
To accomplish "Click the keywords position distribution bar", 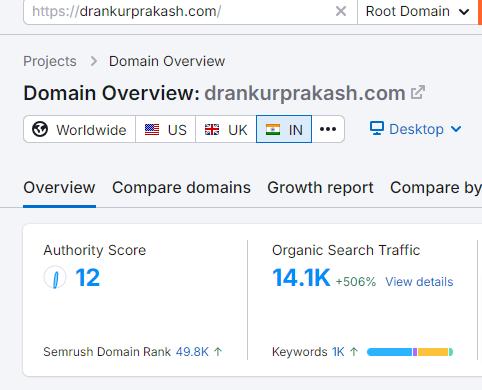I will coord(410,352).
